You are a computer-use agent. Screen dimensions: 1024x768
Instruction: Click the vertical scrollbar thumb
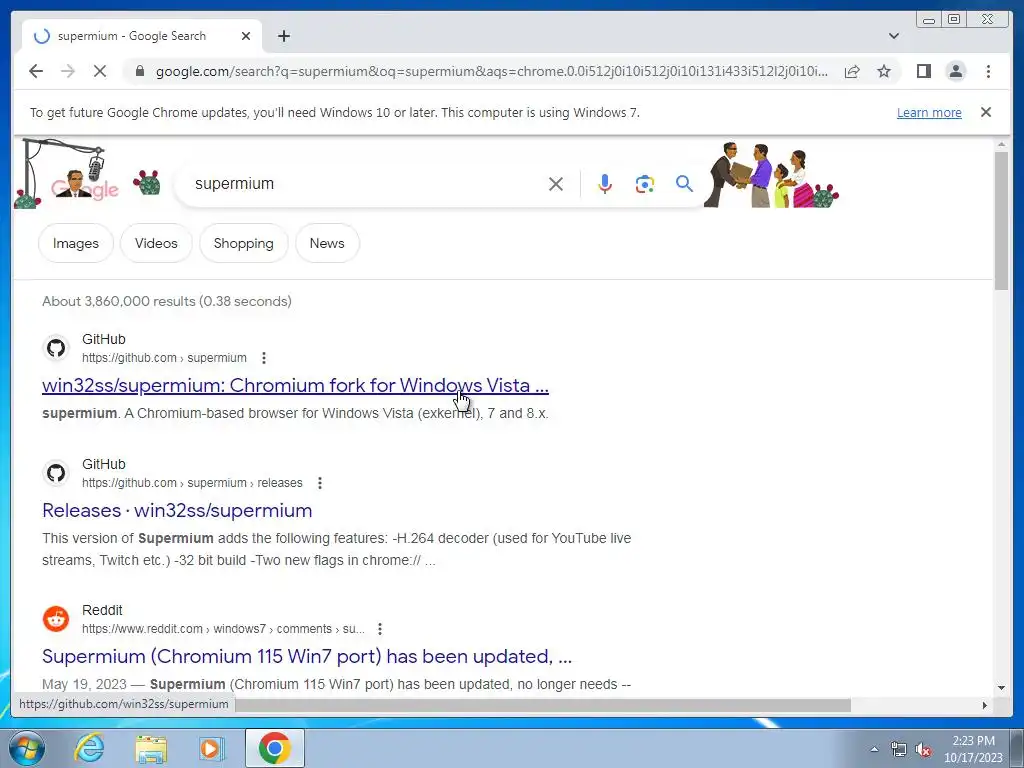[1001, 221]
